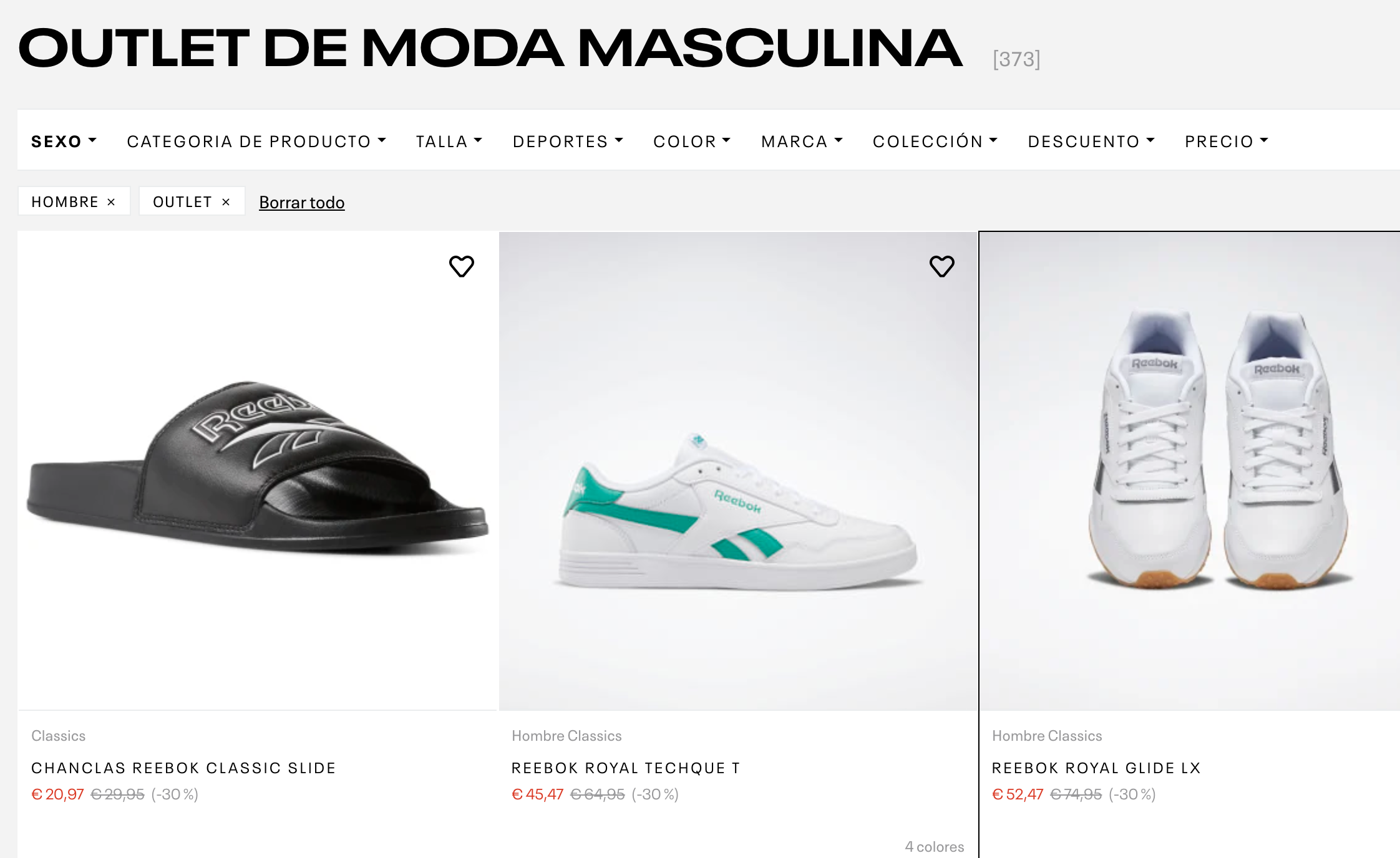
Task: Open the SEXO filter dropdown
Action: pos(64,141)
